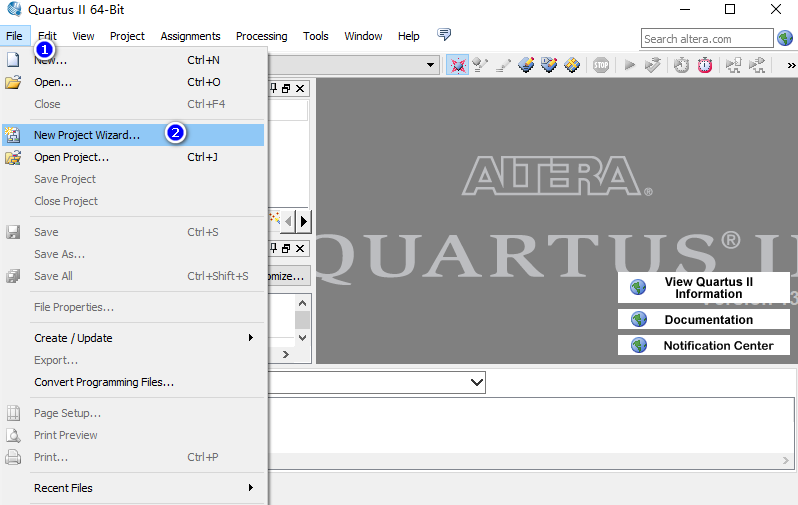Open the Tools menu
The image size is (798, 505).
pyautogui.click(x=316, y=36)
